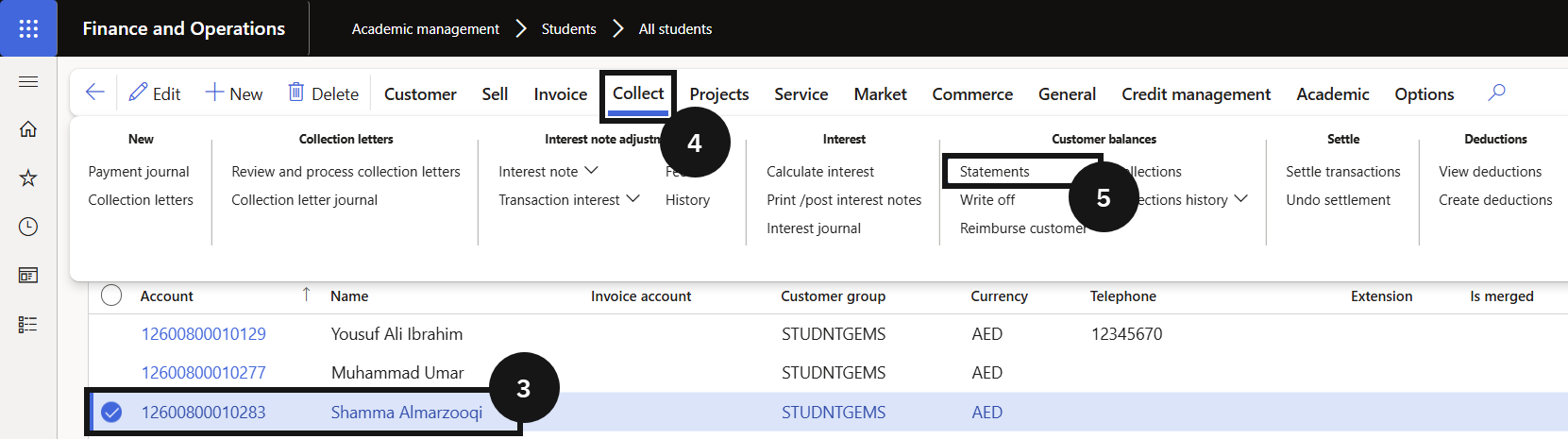
Task: Click the name Shamma Almarzooqi
Action: click(406, 413)
